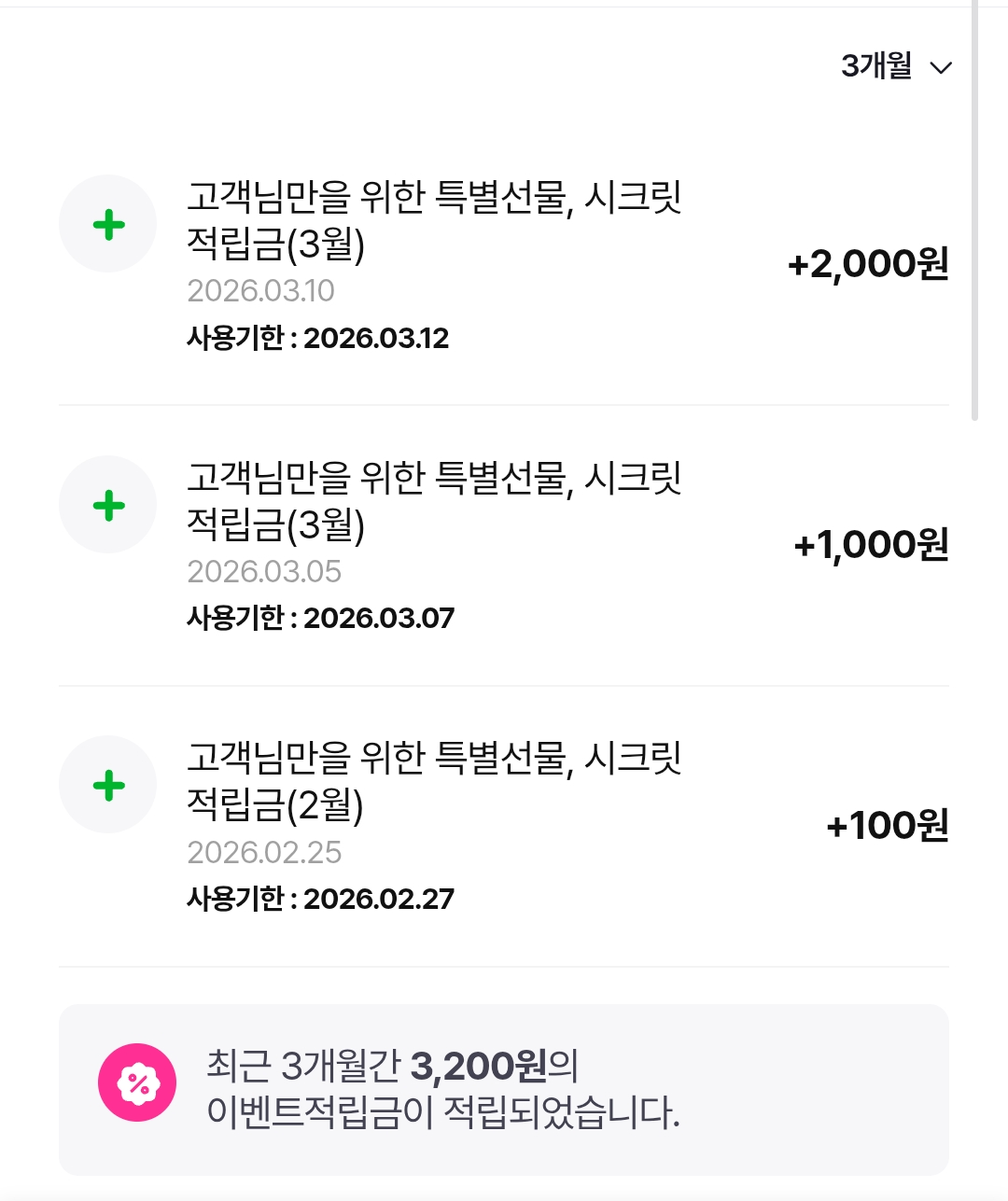Click 사용기한 : 2026.03.07 expiry text
Viewport: 1008px width, 1201px height.
click(x=320, y=619)
